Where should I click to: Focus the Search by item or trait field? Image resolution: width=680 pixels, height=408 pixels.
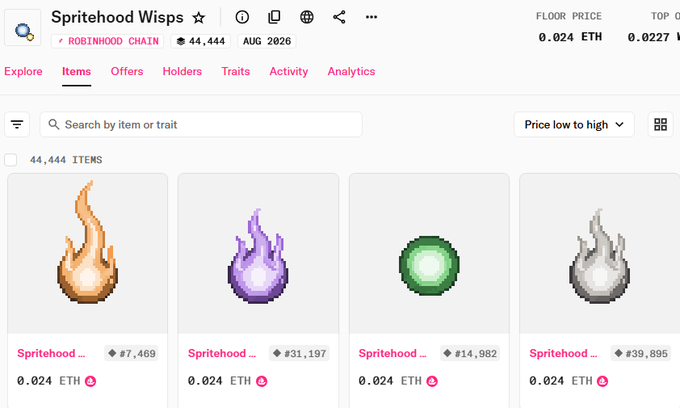pyautogui.click(x=201, y=124)
